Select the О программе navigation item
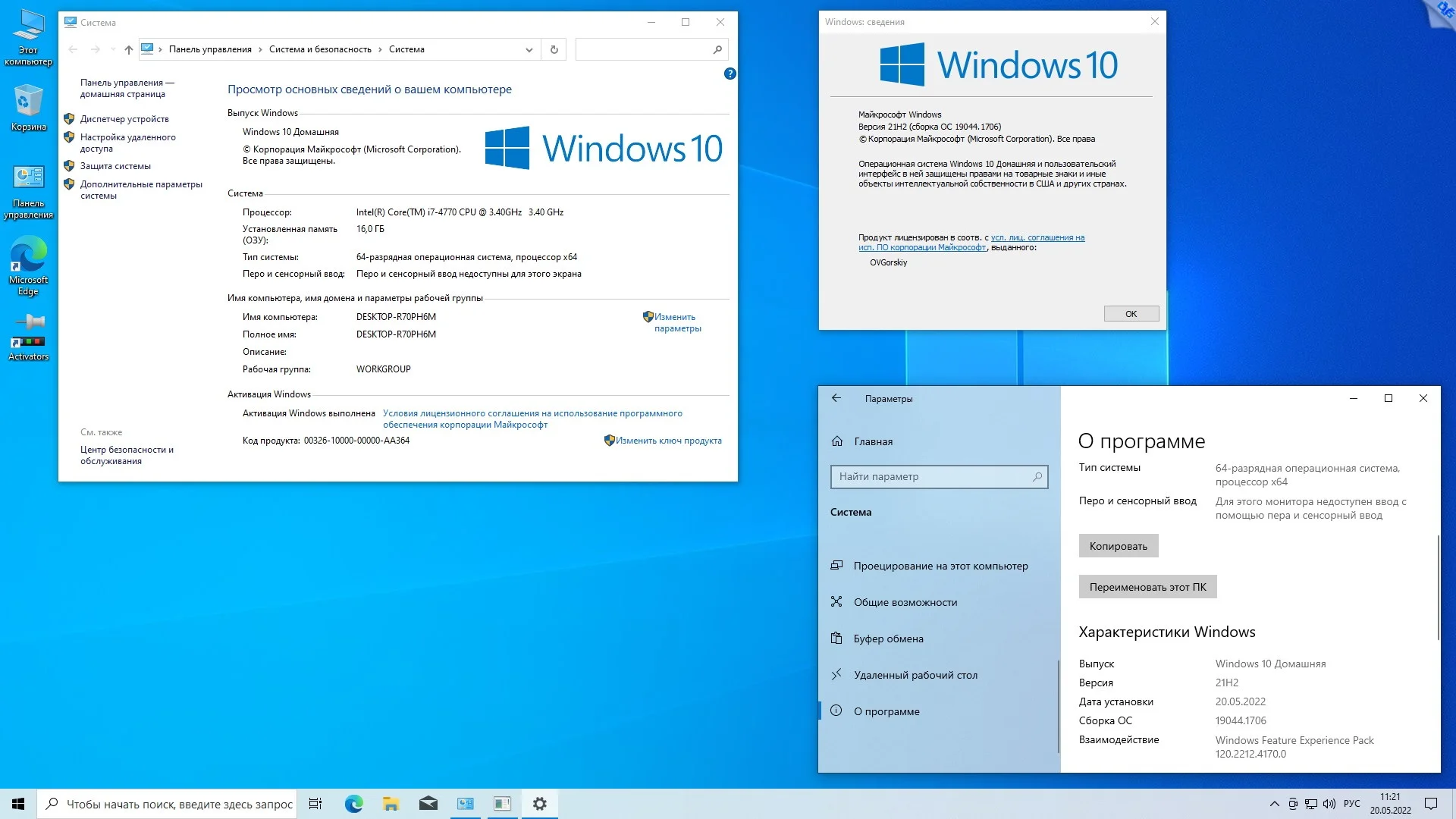The width and height of the screenshot is (1456, 819). [x=886, y=711]
